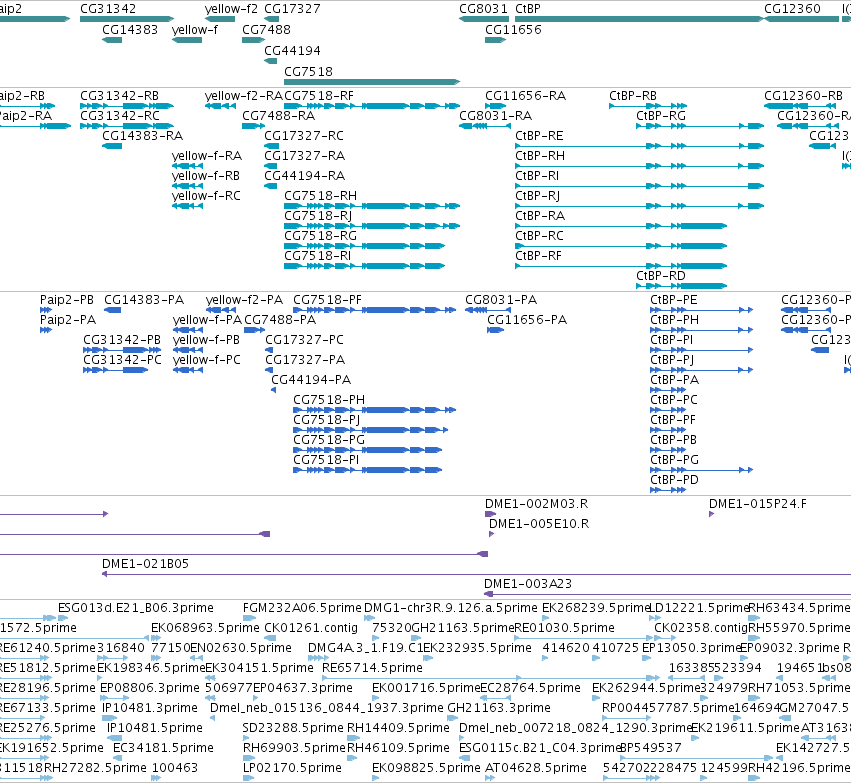
Task: Click protein yellow-f2-PA
Action: tap(244, 300)
